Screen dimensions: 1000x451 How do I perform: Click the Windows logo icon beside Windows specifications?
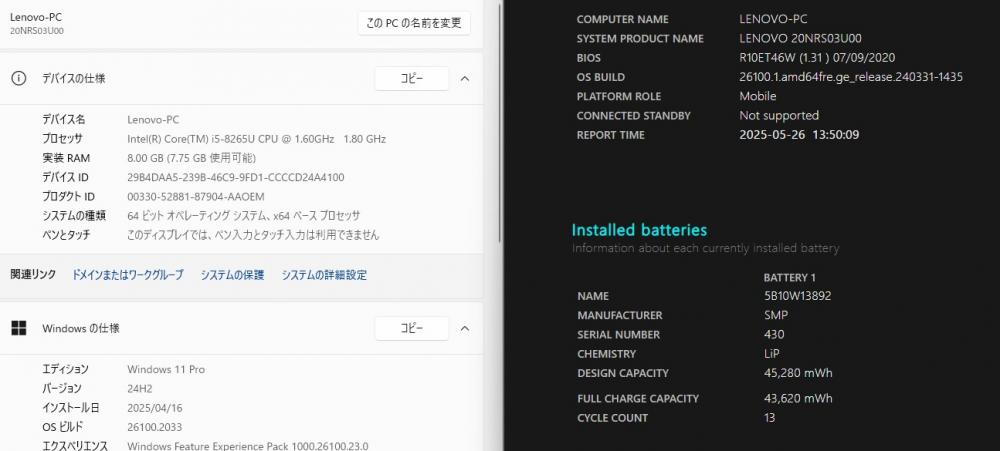pyautogui.click(x=19, y=329)
